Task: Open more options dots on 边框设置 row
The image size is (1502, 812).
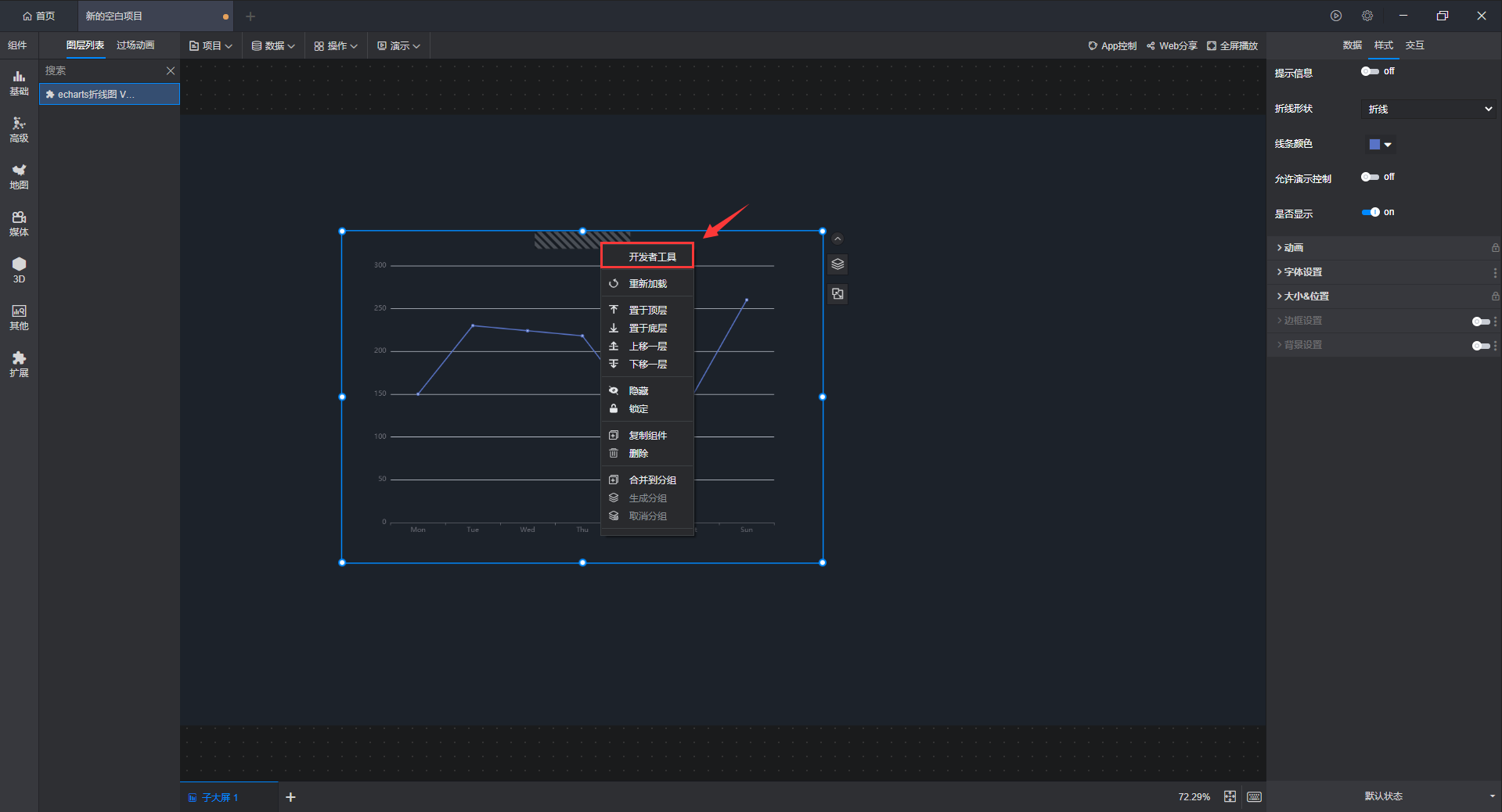Action: tap(1495, 322)
